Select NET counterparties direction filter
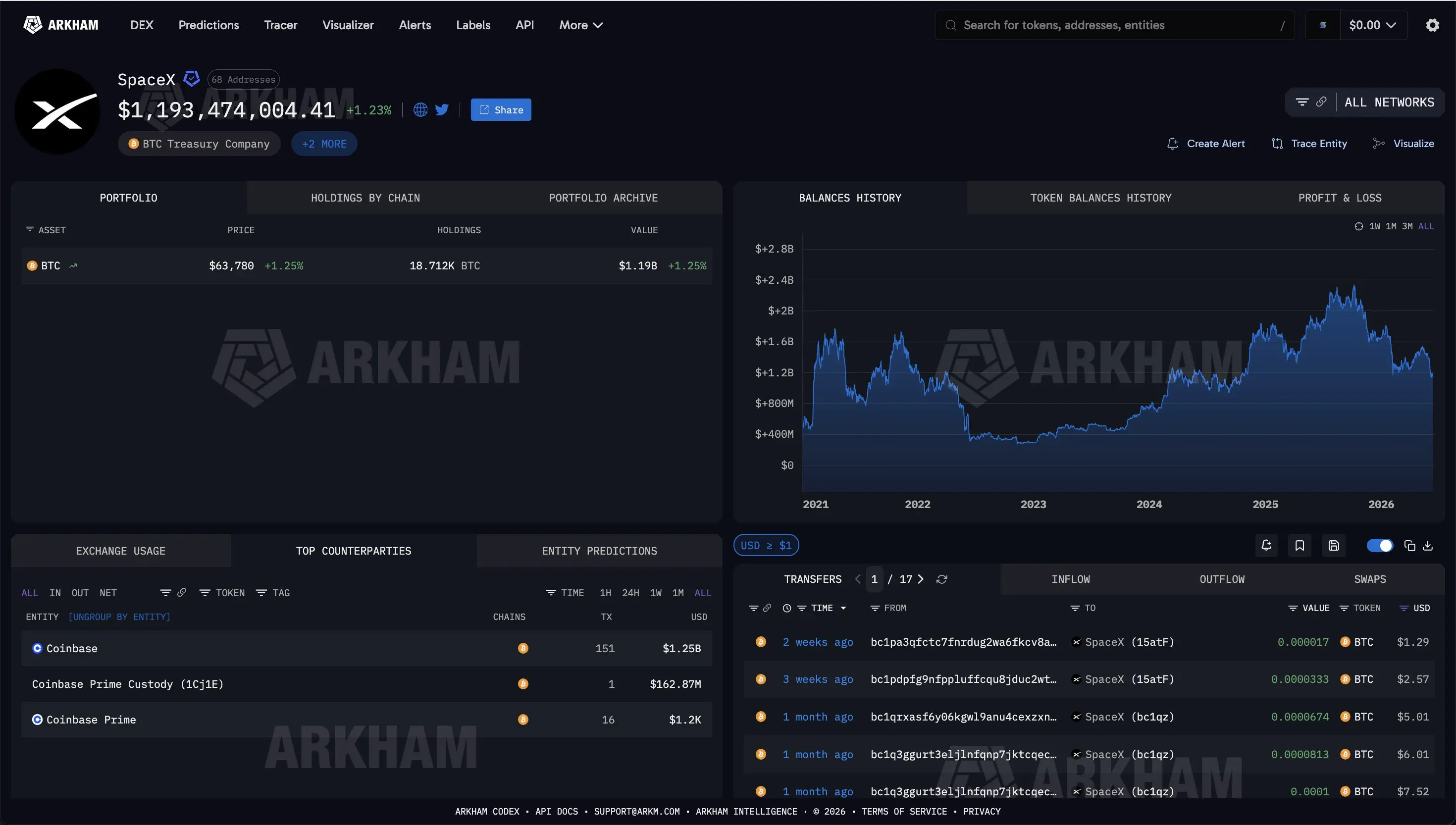 (x=107, y=593)
